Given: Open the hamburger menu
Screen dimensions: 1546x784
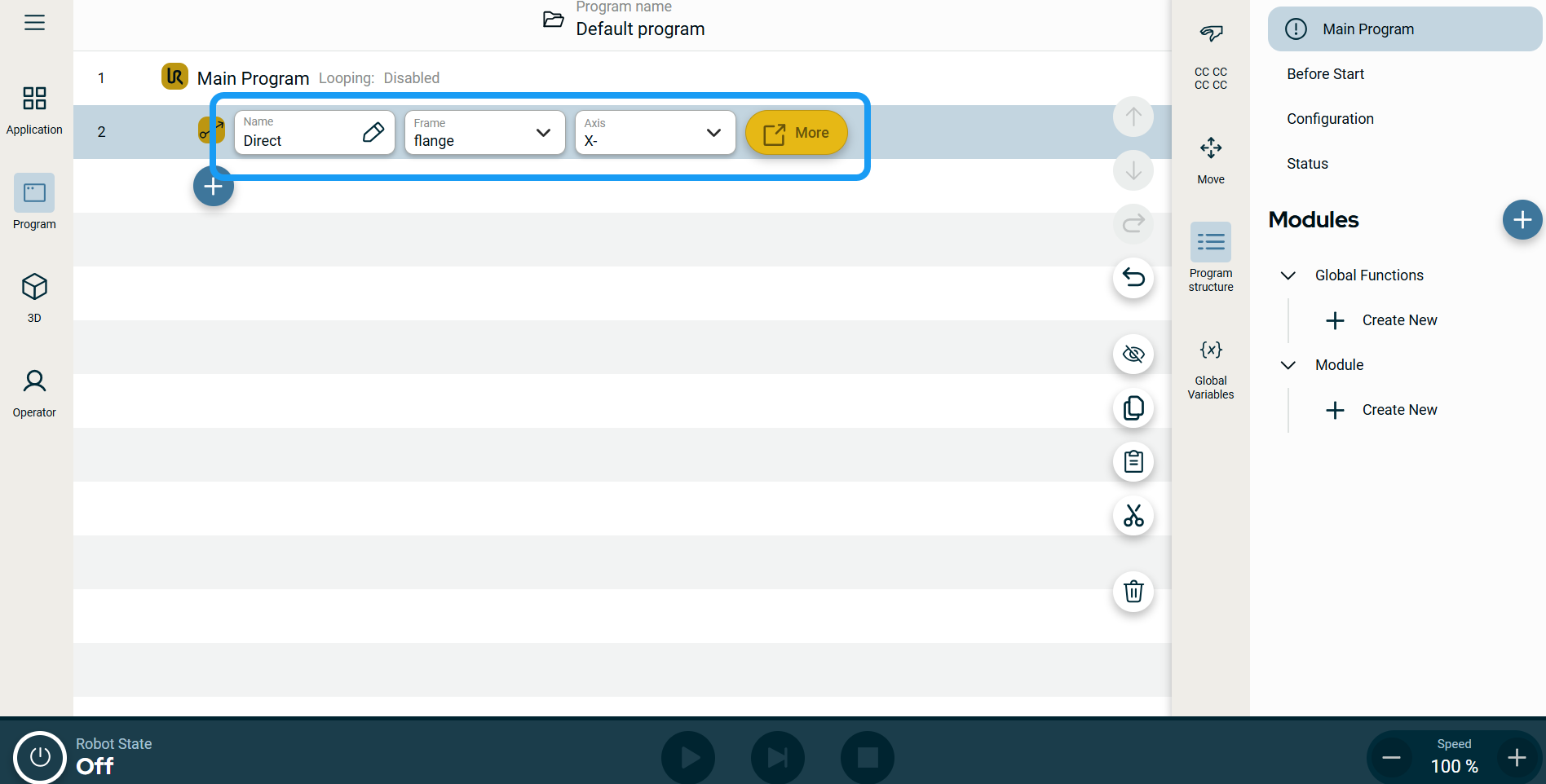Looking at the screenshot, I should (34, 23).
